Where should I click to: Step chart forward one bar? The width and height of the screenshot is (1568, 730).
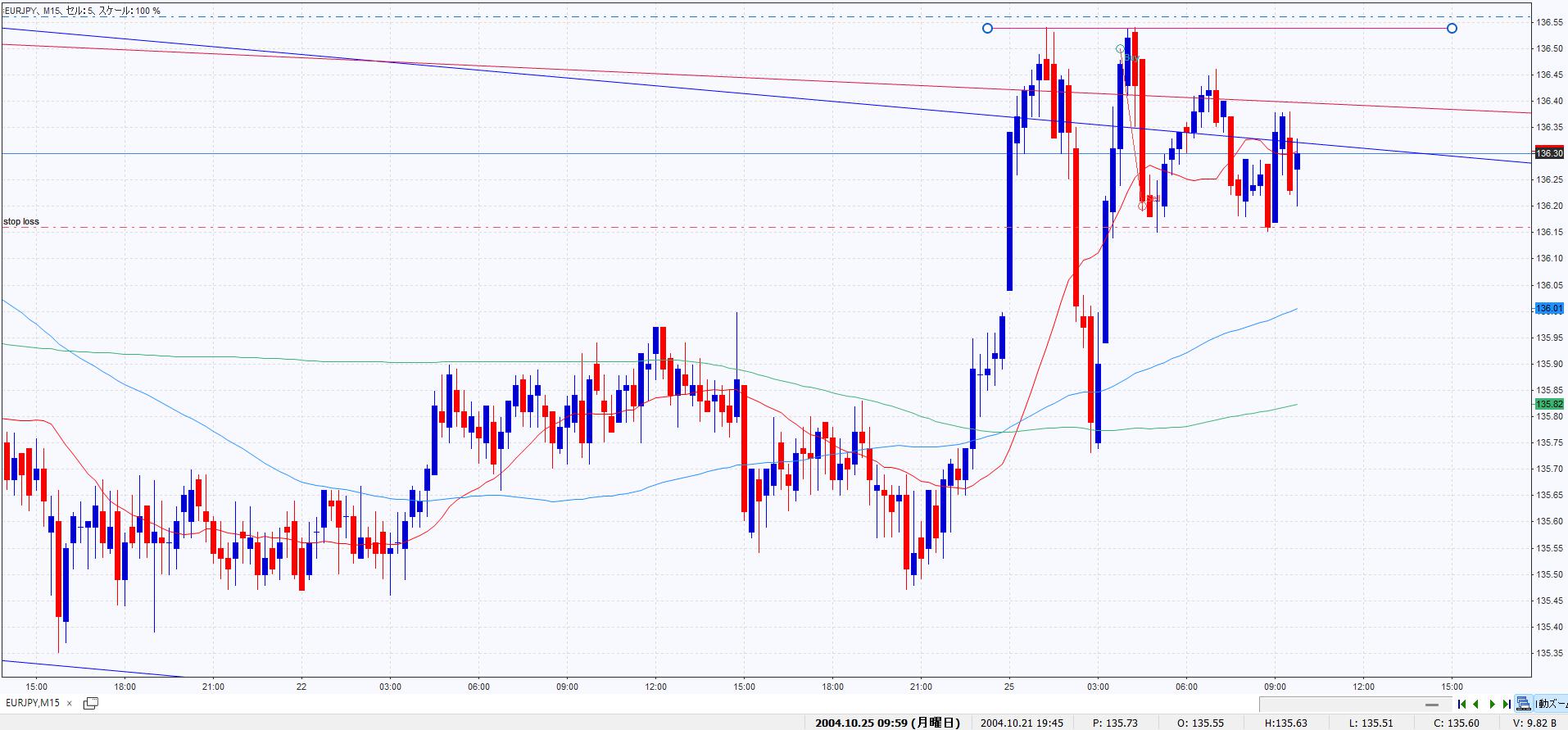[x=1492, y=704]
